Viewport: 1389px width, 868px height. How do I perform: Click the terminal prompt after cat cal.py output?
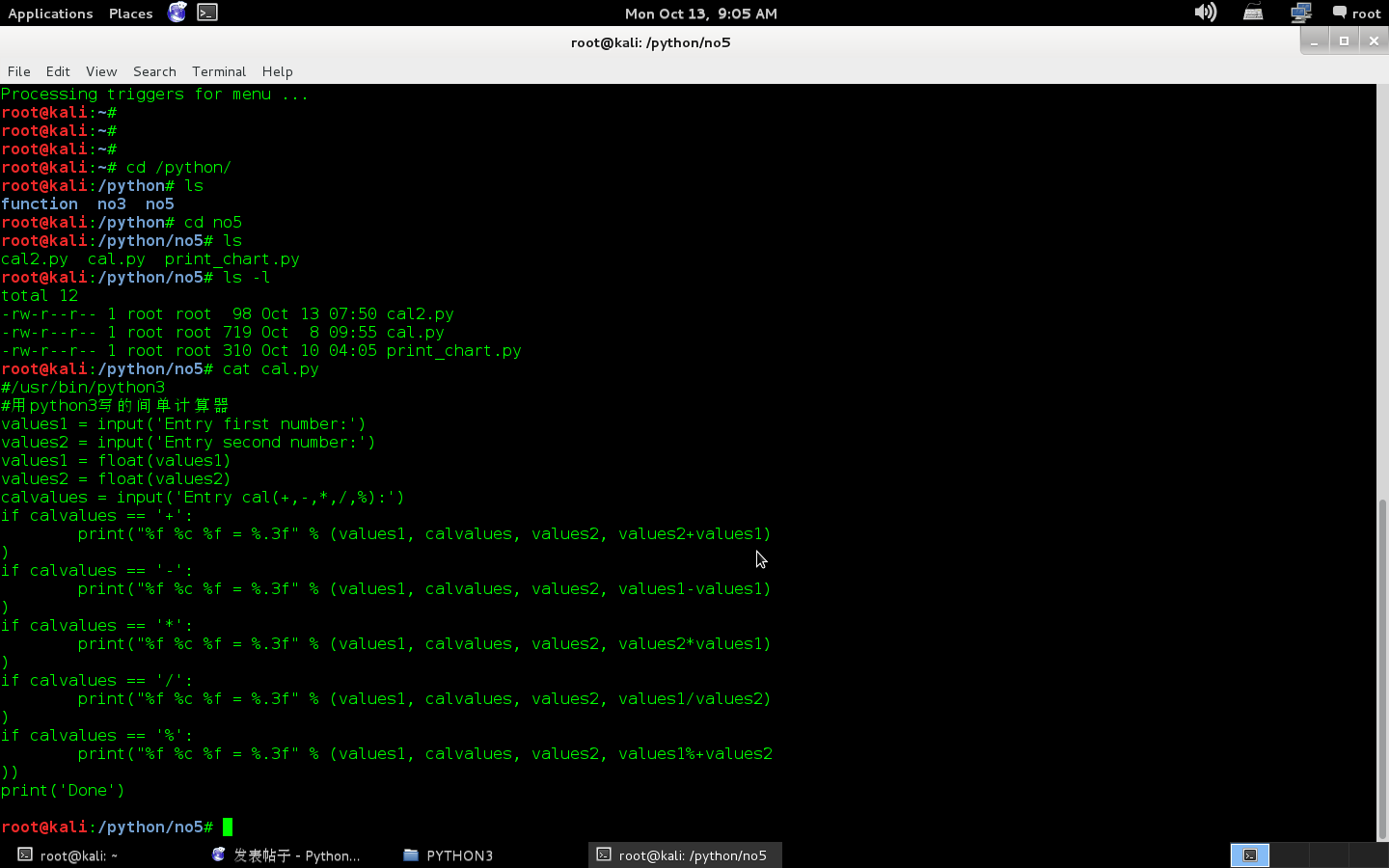point(229,827)
